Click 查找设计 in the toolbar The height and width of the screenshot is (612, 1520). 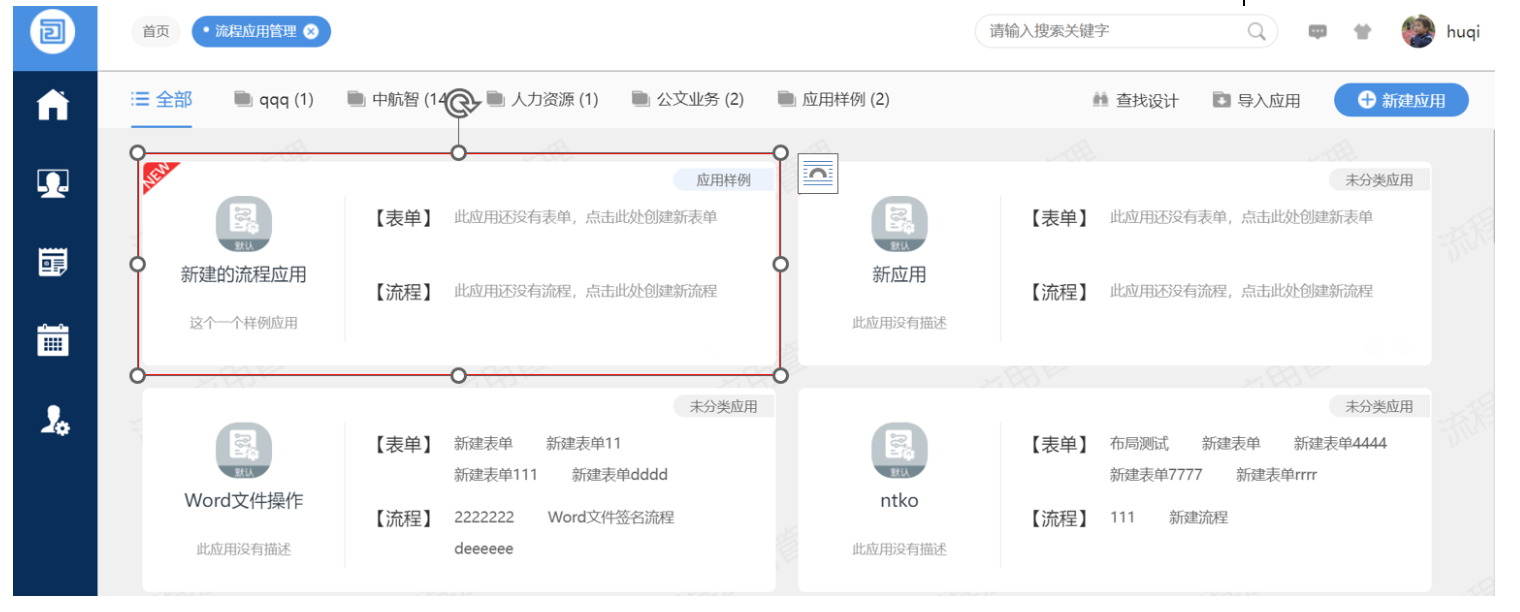pyautogui.click(x=1136, y=100)
